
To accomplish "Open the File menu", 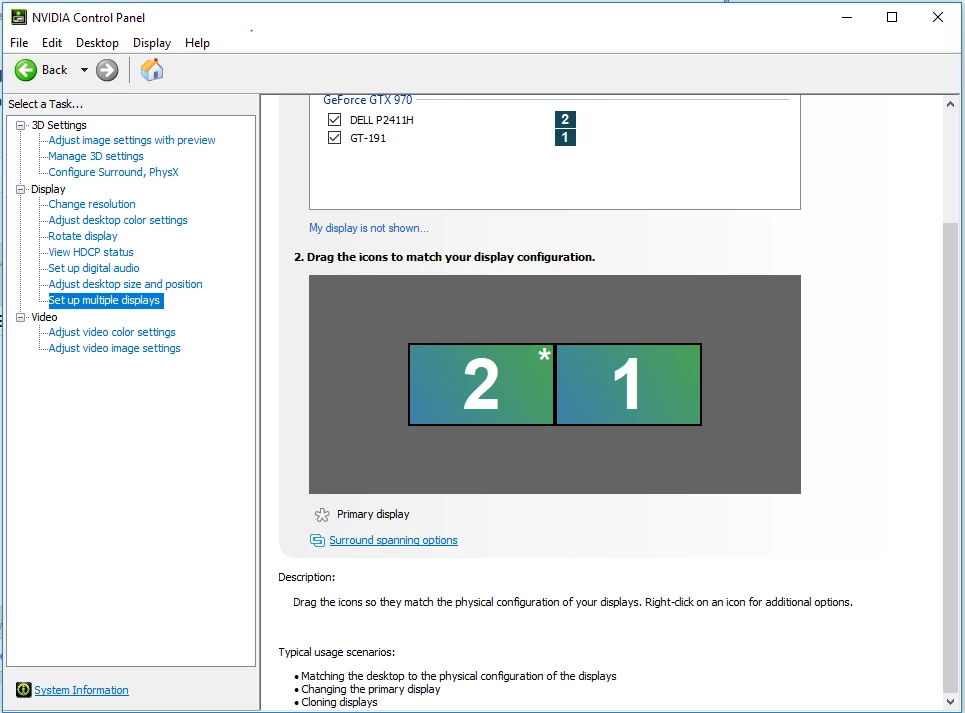I will pyautogui.click(x=19, y=42).
